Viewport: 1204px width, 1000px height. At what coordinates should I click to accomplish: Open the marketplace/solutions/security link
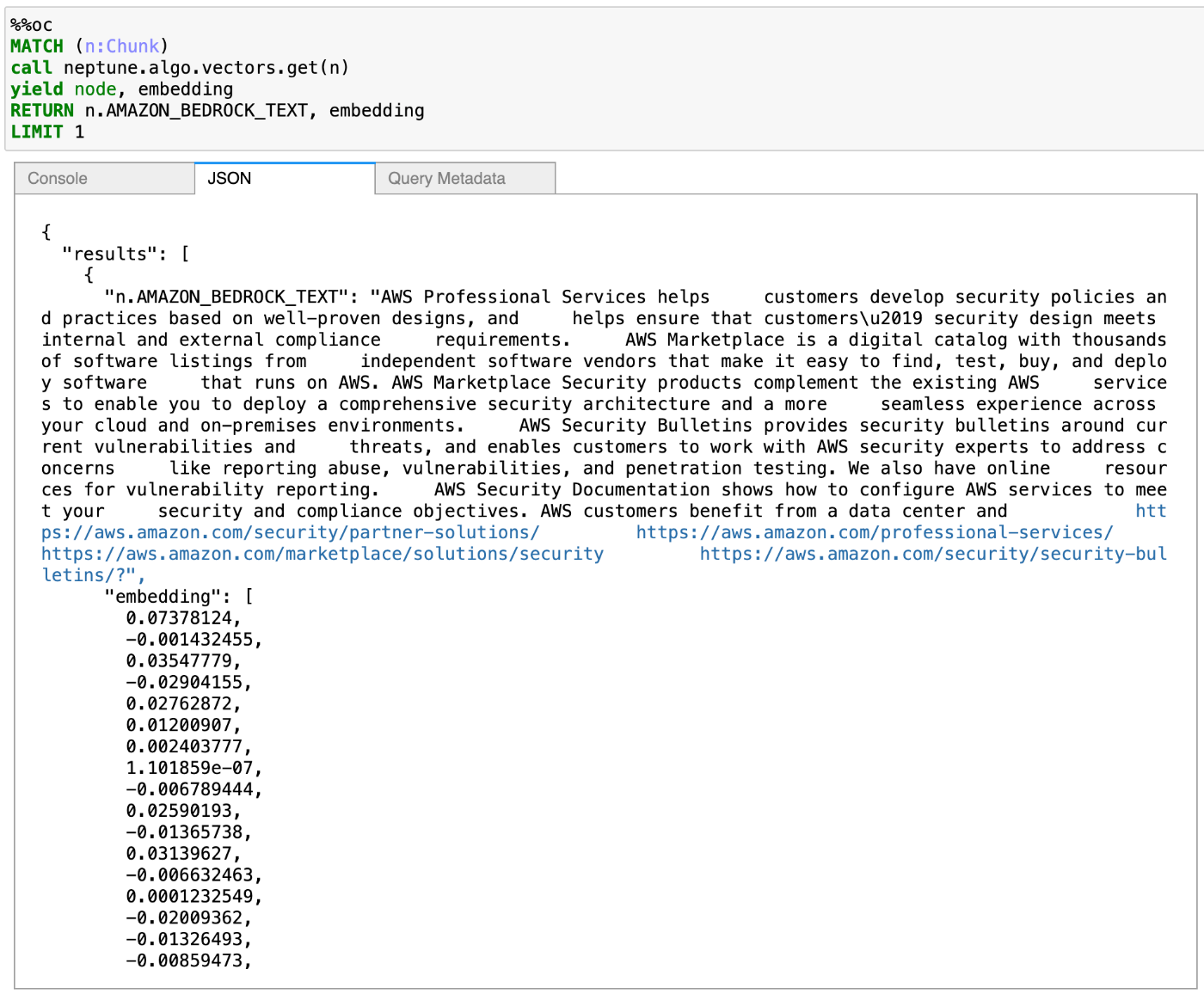pos(322,554)
